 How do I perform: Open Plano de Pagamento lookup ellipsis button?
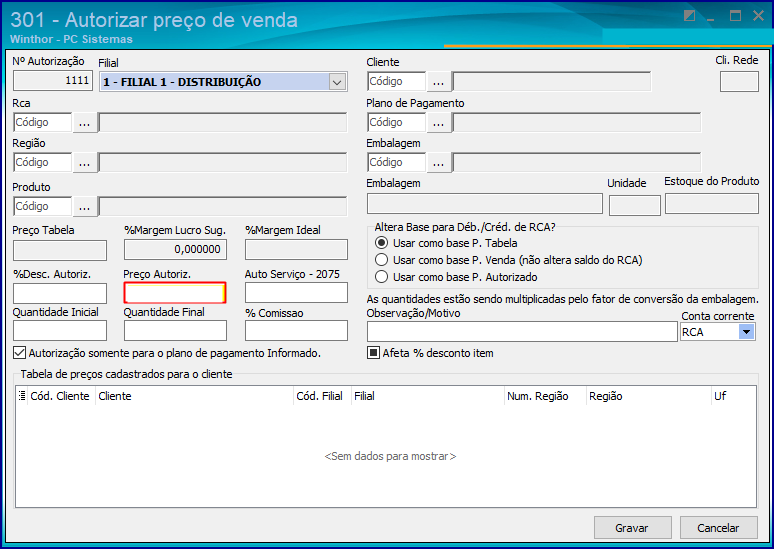coord(438,122)
